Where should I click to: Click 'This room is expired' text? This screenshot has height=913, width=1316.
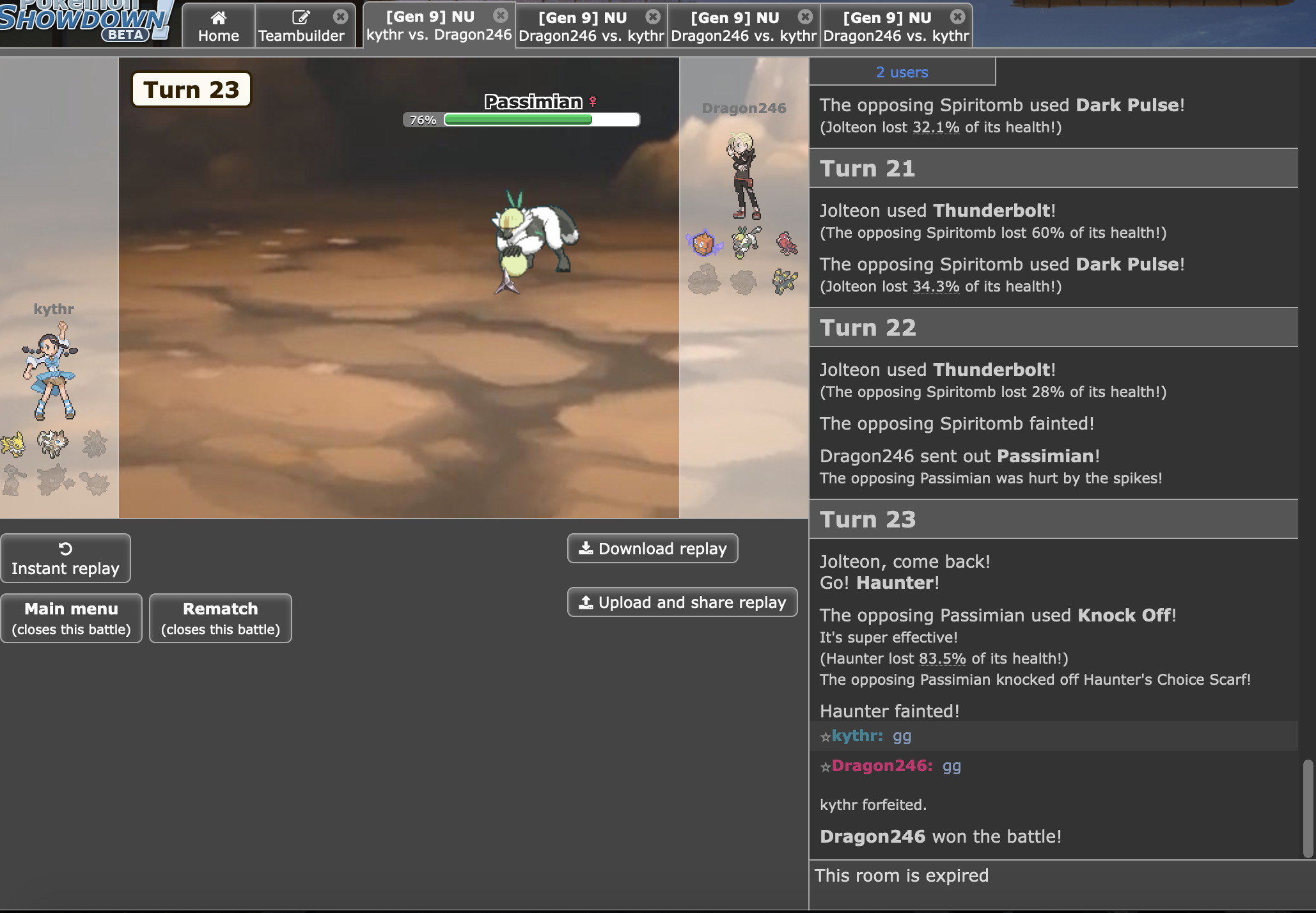[x=902, y=875]
